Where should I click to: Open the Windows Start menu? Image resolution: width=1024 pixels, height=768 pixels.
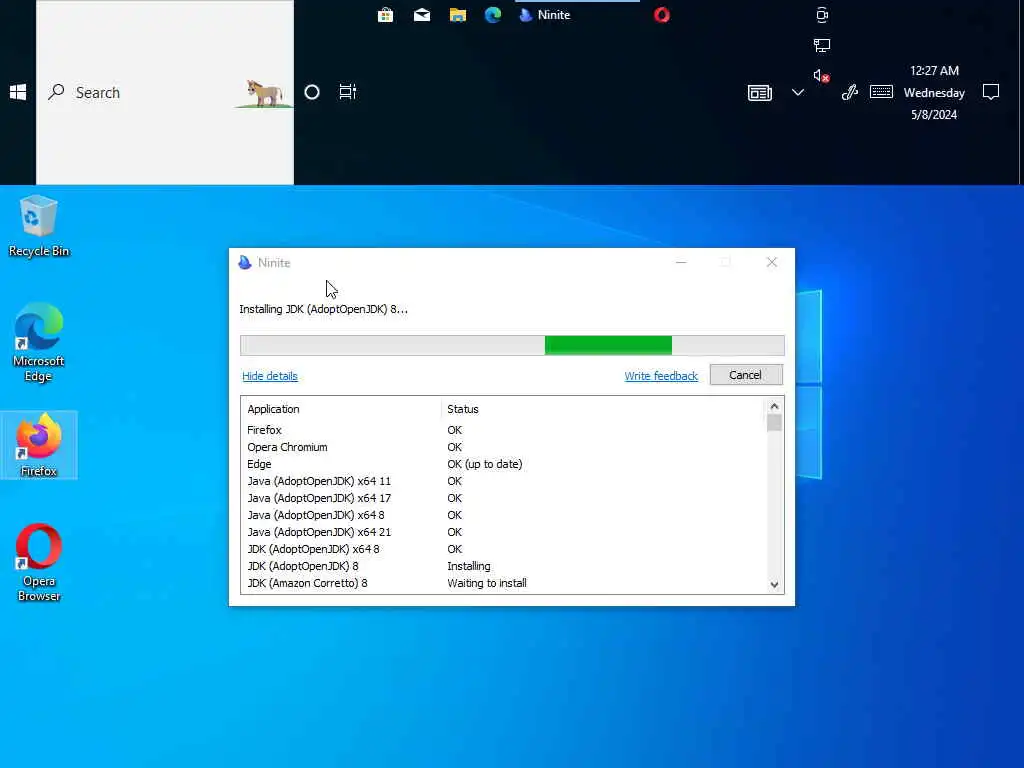point(18,92)
